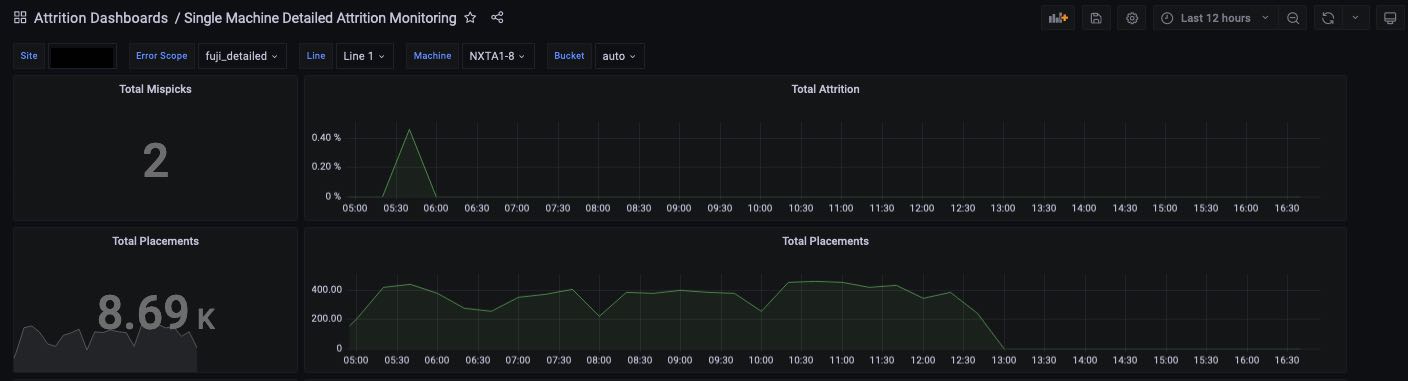Go to Attrition Dashboards folder link
1408x381 pixels.
pos(100,18)
